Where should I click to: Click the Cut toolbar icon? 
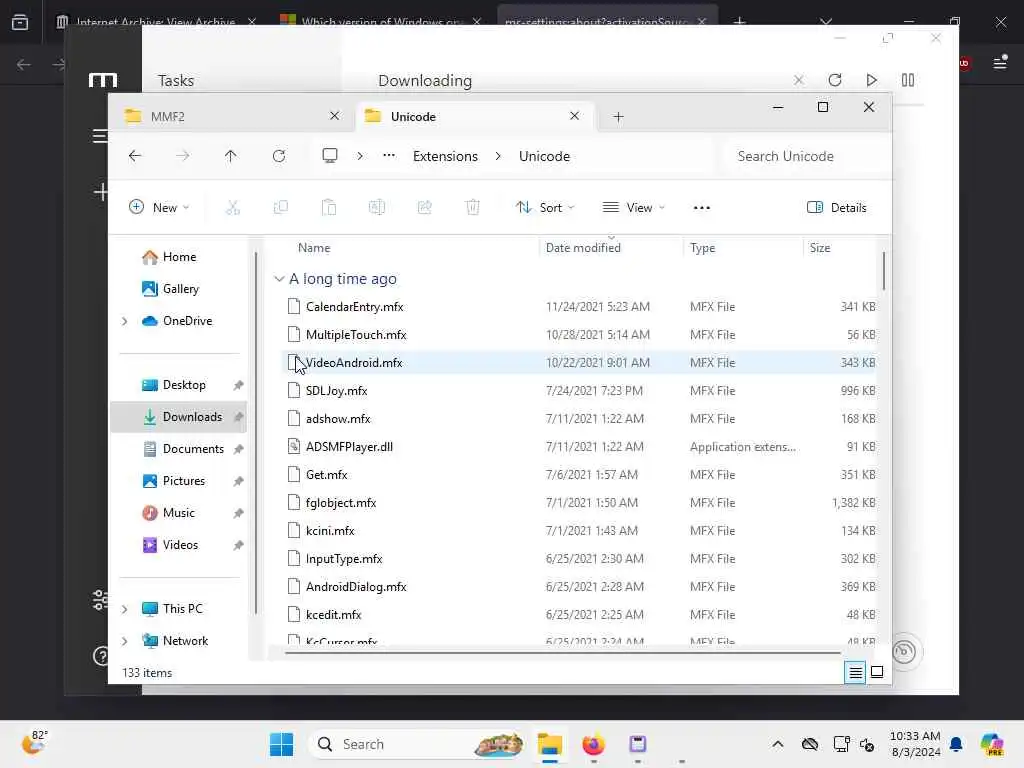coord(232,208)
